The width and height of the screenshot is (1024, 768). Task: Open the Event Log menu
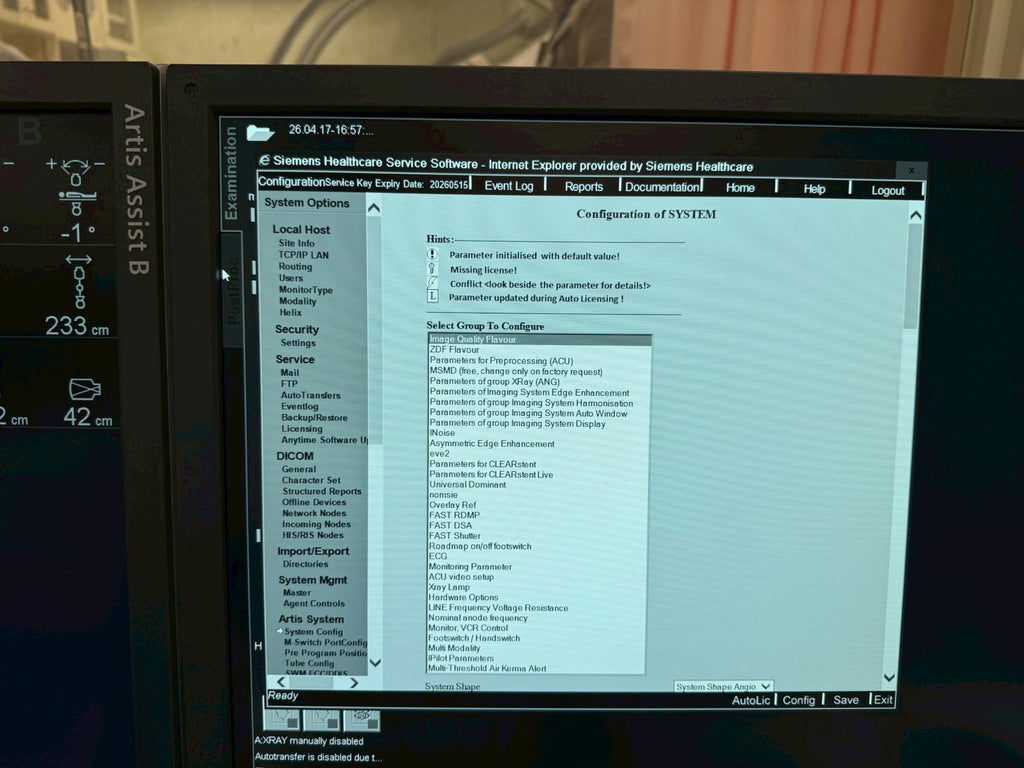pos(509,185)
